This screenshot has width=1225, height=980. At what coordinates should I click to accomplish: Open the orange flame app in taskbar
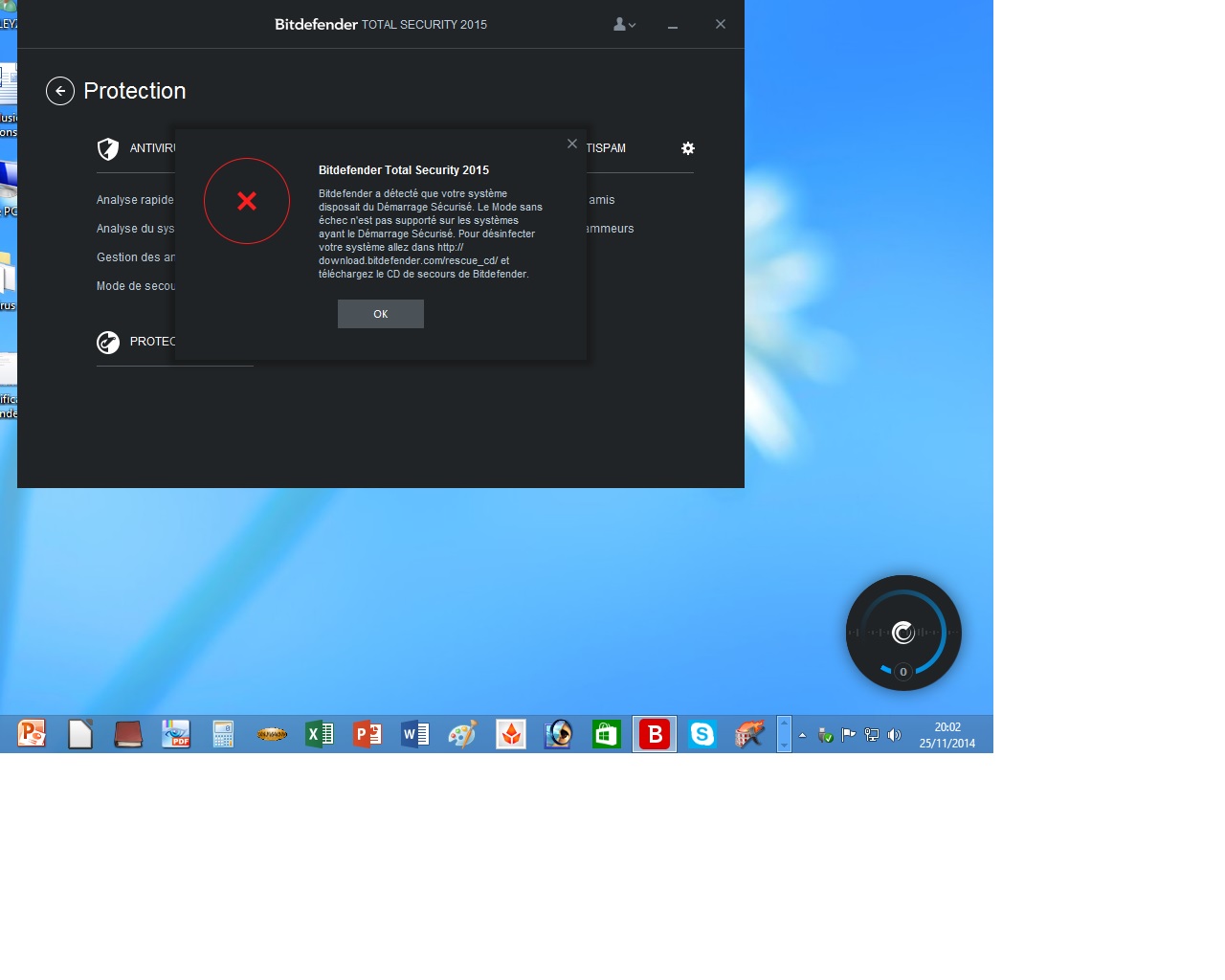click(511, 734)
